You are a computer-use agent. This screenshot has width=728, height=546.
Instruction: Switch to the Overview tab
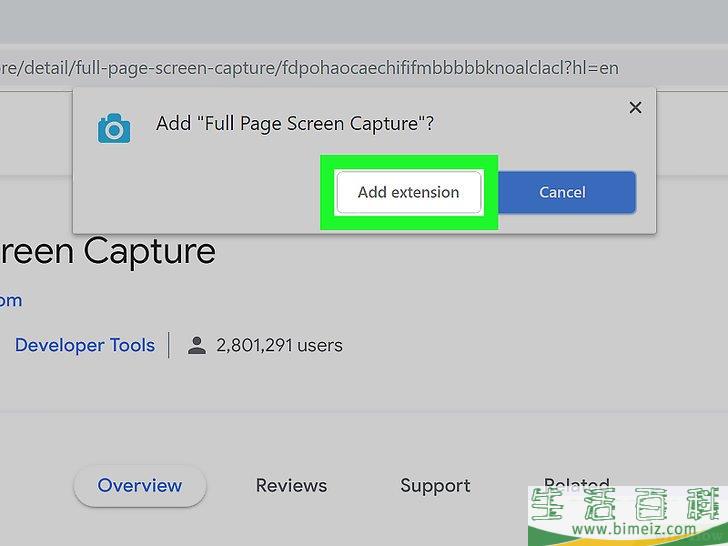tap(140, 486)
